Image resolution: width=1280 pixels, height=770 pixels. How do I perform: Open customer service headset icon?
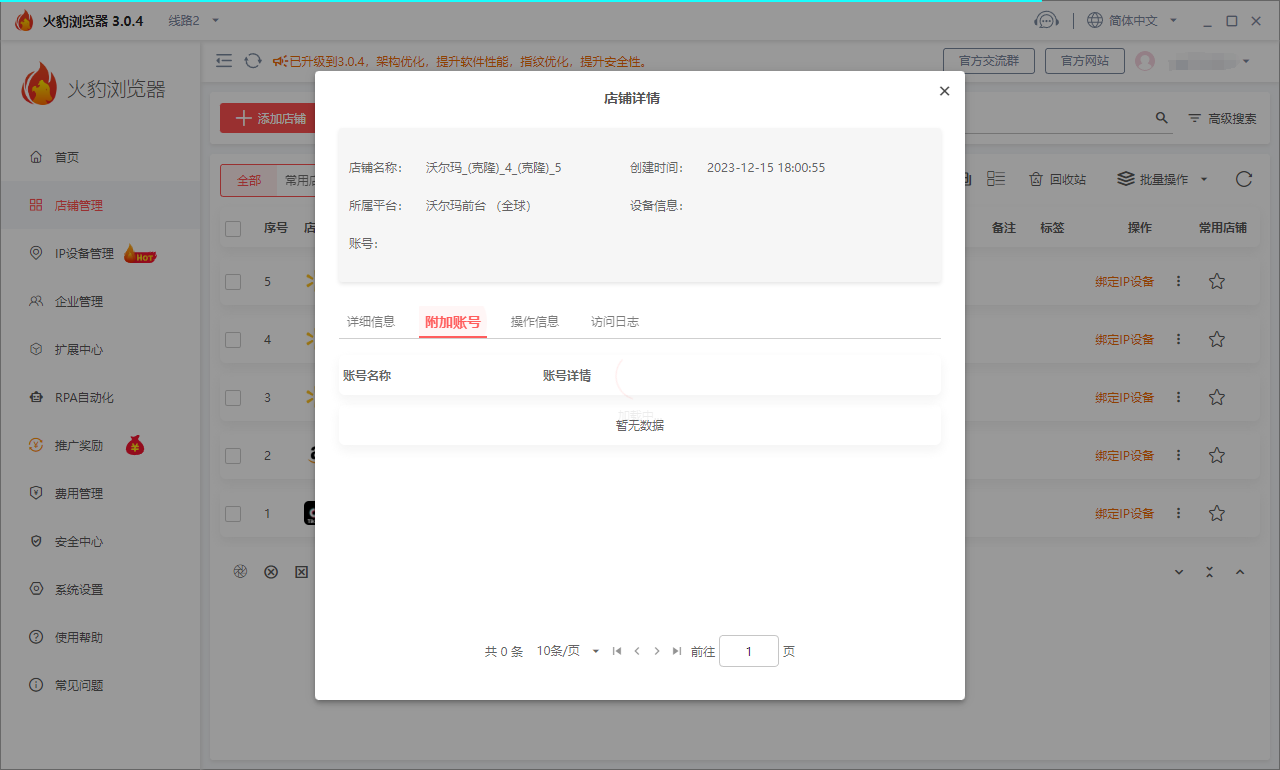1047,20
